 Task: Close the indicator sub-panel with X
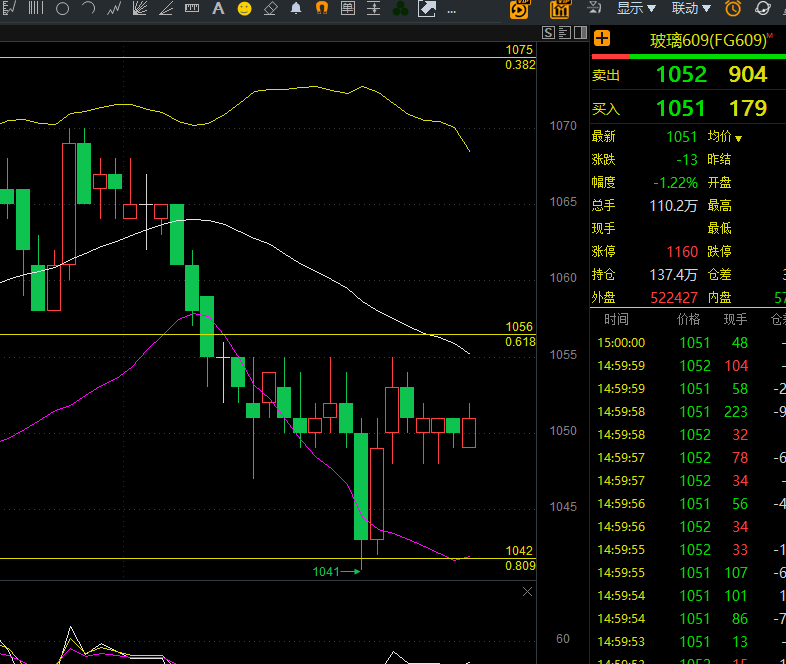tap(527, 592)
